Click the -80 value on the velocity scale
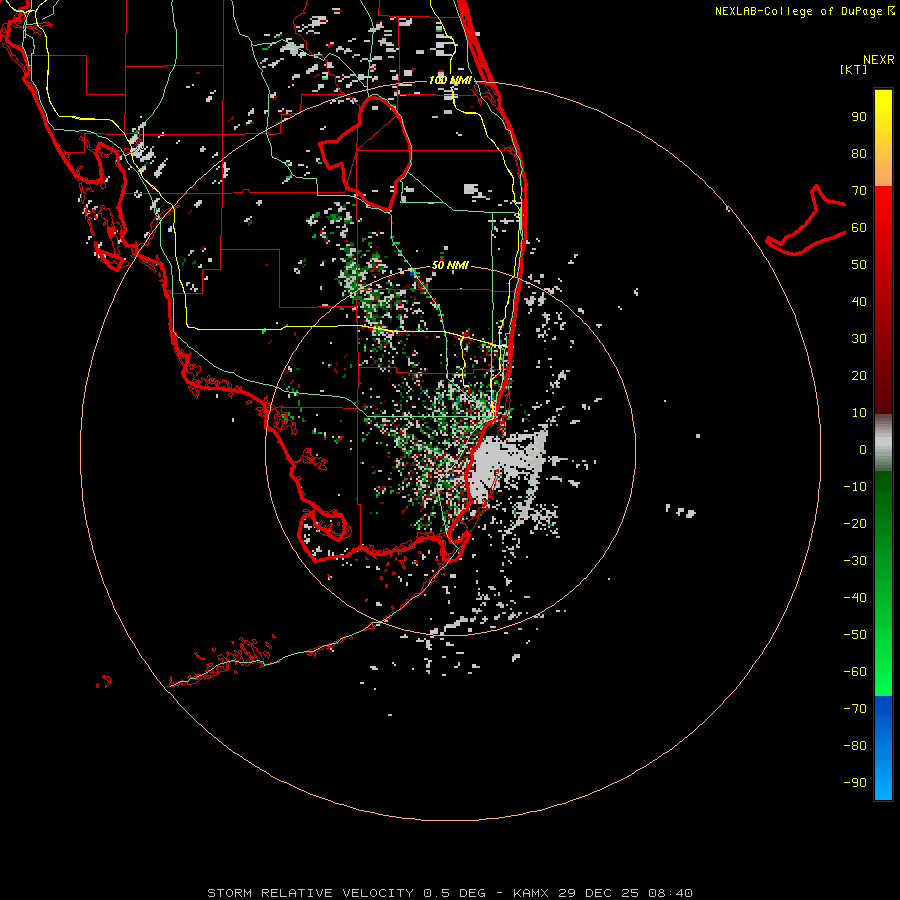900x900 pixels. pos(855,746)
